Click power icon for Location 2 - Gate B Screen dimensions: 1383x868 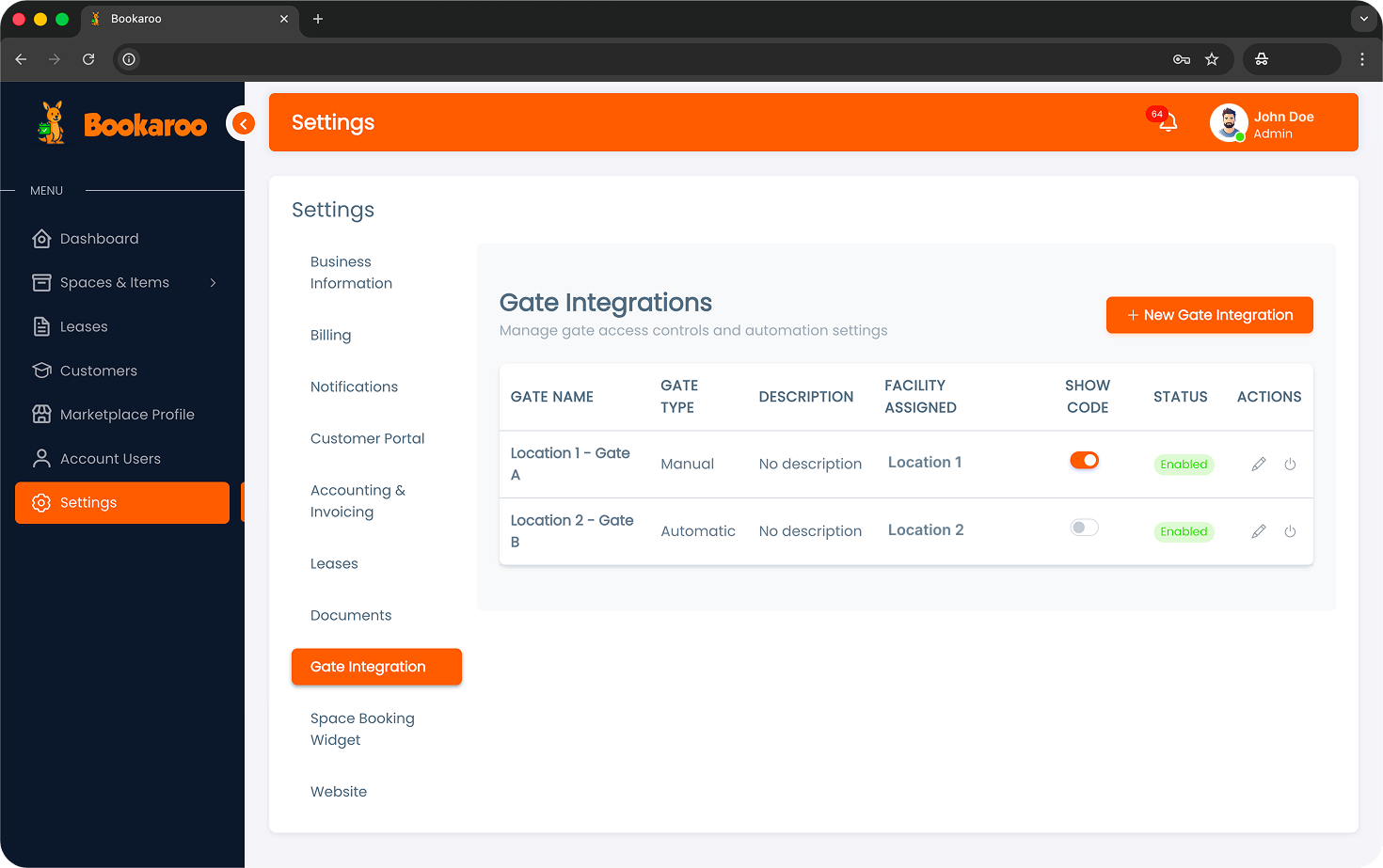pos(1290,532)
